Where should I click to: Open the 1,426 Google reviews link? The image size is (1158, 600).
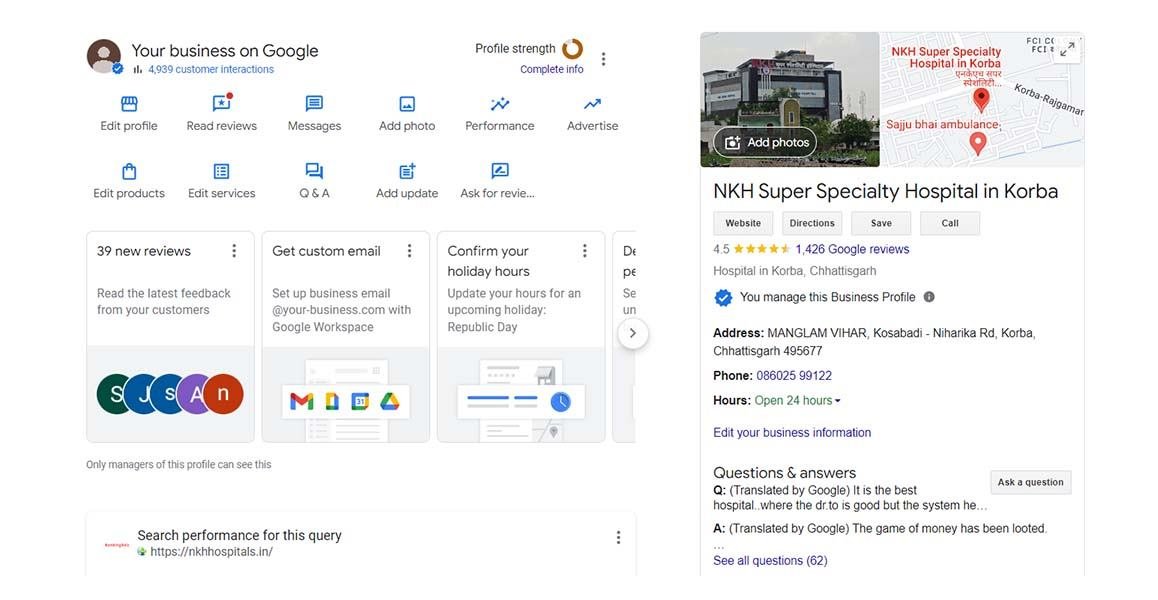[x=852, y=249]
